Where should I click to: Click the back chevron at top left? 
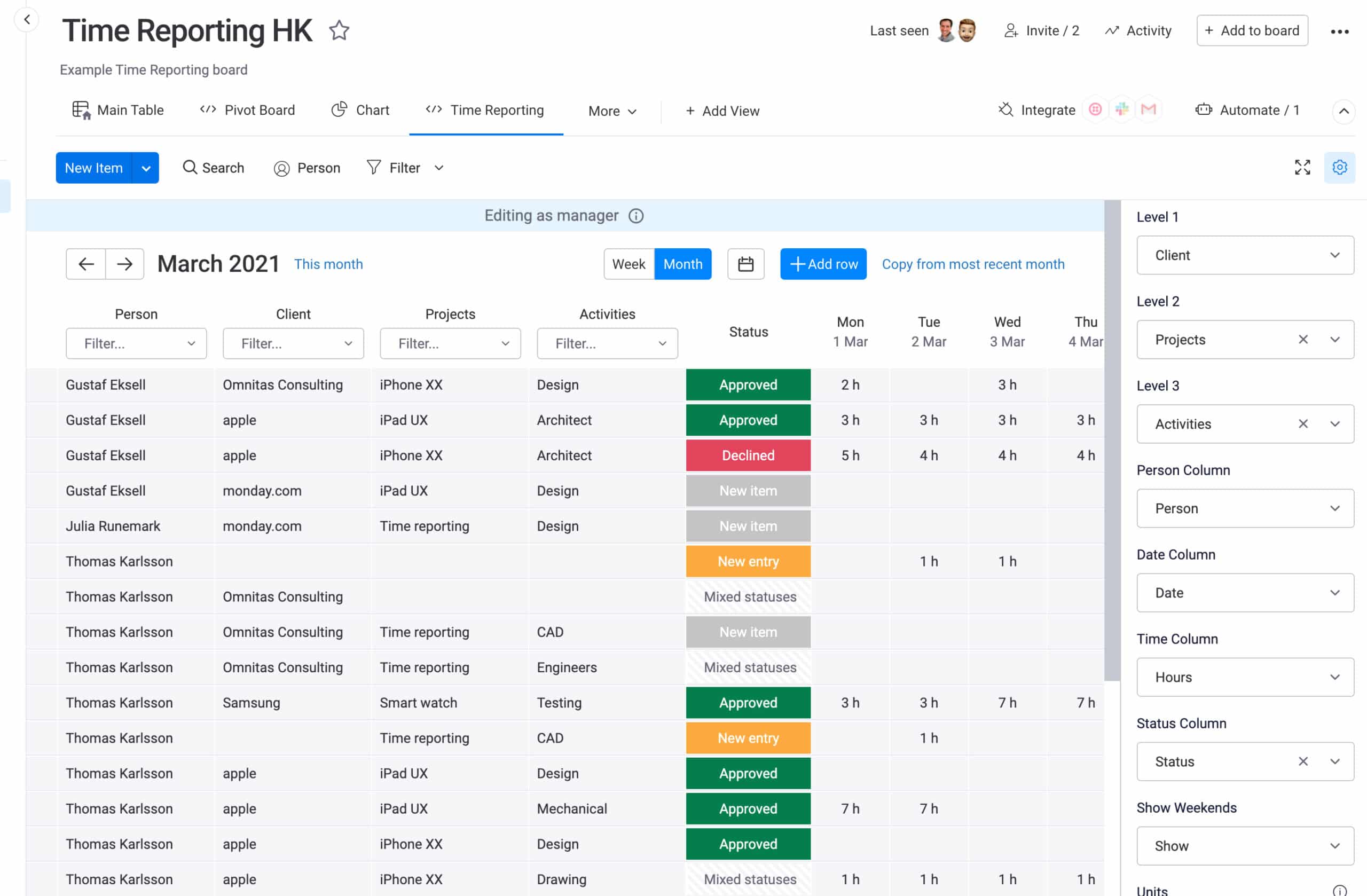[x=26, y=20]
